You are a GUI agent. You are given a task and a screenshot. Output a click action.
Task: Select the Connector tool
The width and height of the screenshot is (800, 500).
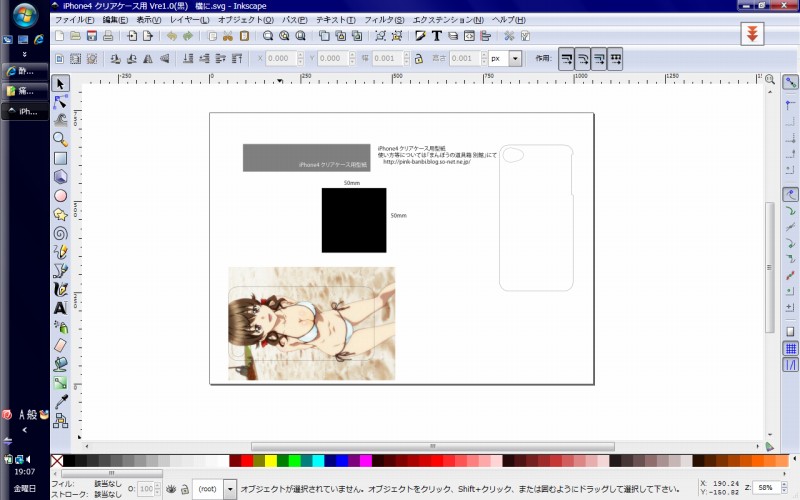point(60,420)
